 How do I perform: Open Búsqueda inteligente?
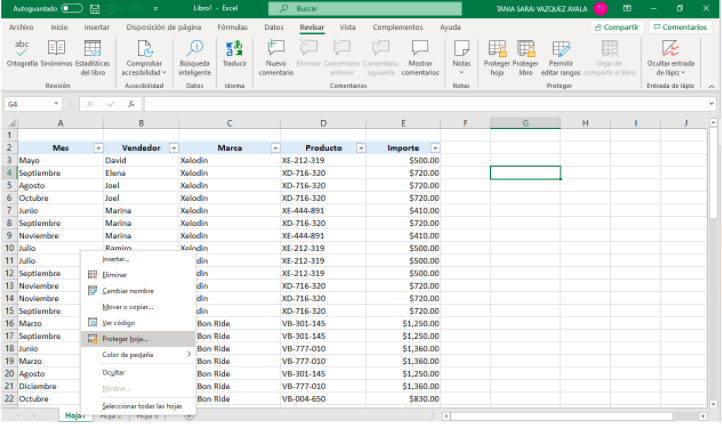(x=195, y=58)
